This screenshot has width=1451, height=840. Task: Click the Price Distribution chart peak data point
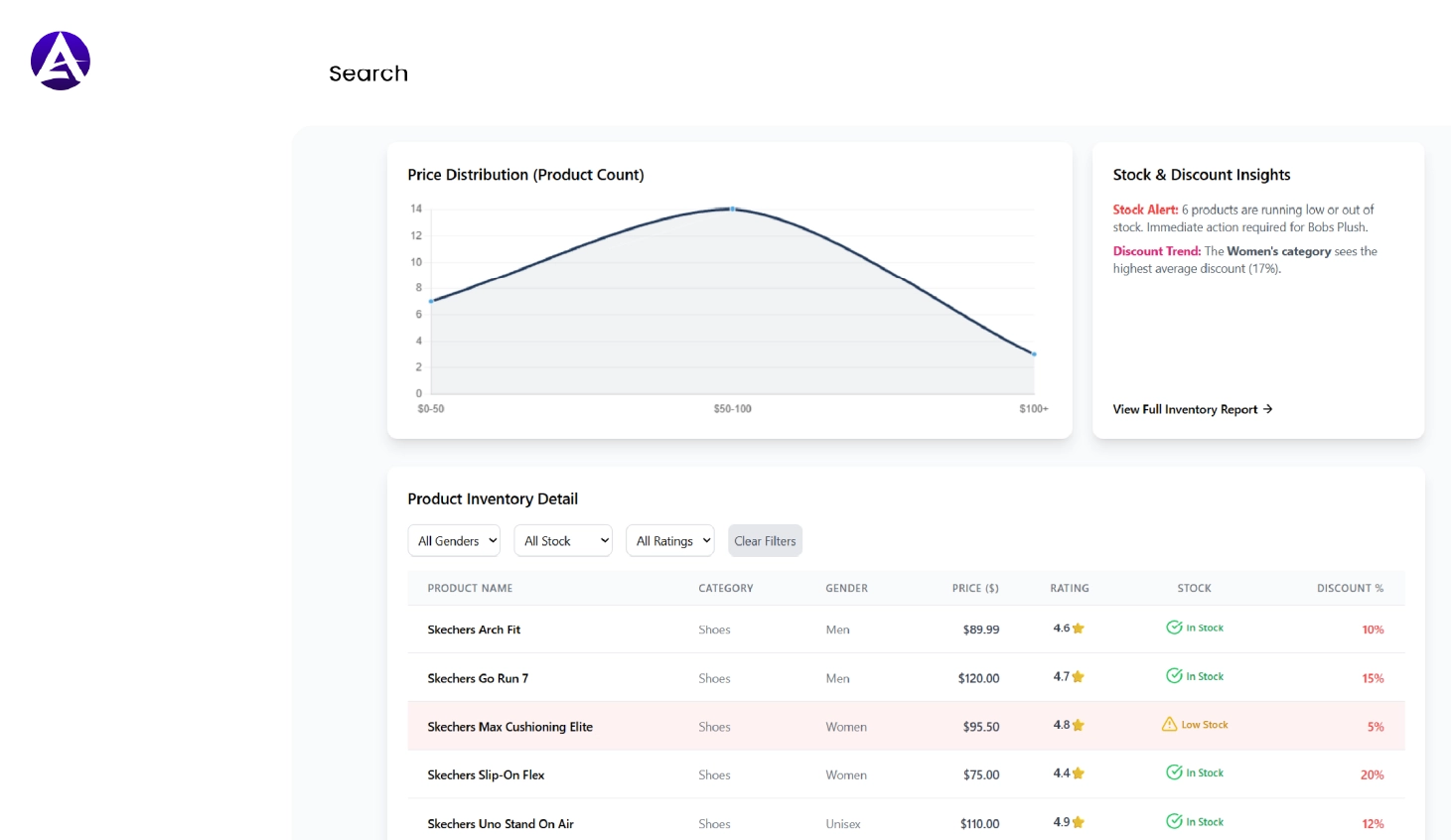(732, 209)
